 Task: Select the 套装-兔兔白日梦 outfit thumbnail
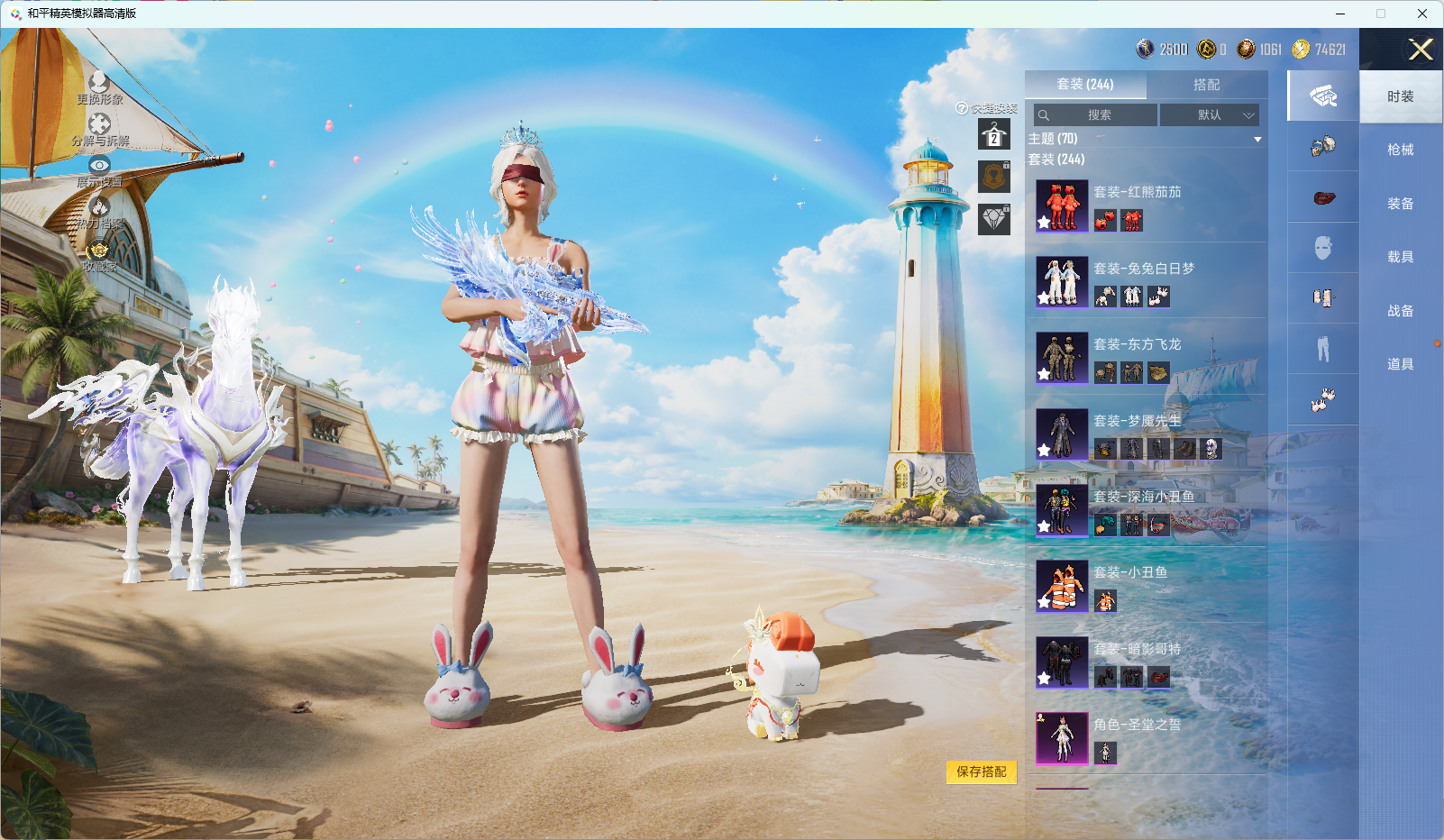(1062, 281)
